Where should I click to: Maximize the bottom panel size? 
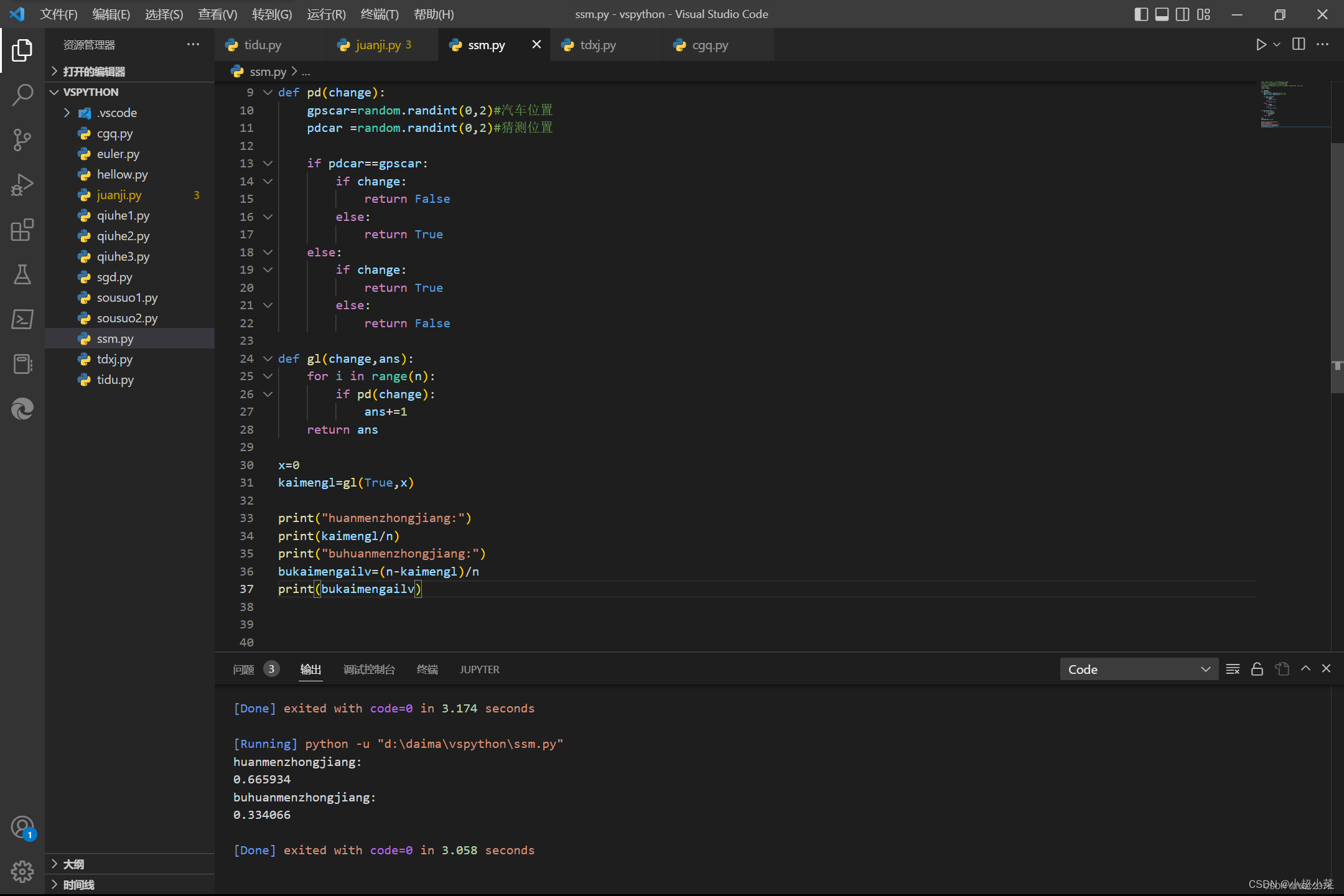pyautogui.click(x=1305, y=668)
